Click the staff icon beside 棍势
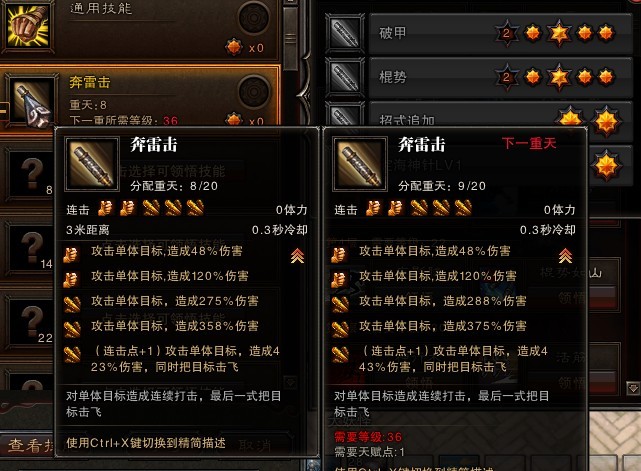The width and height of the screenshot is (641, 471). (345, 77)
